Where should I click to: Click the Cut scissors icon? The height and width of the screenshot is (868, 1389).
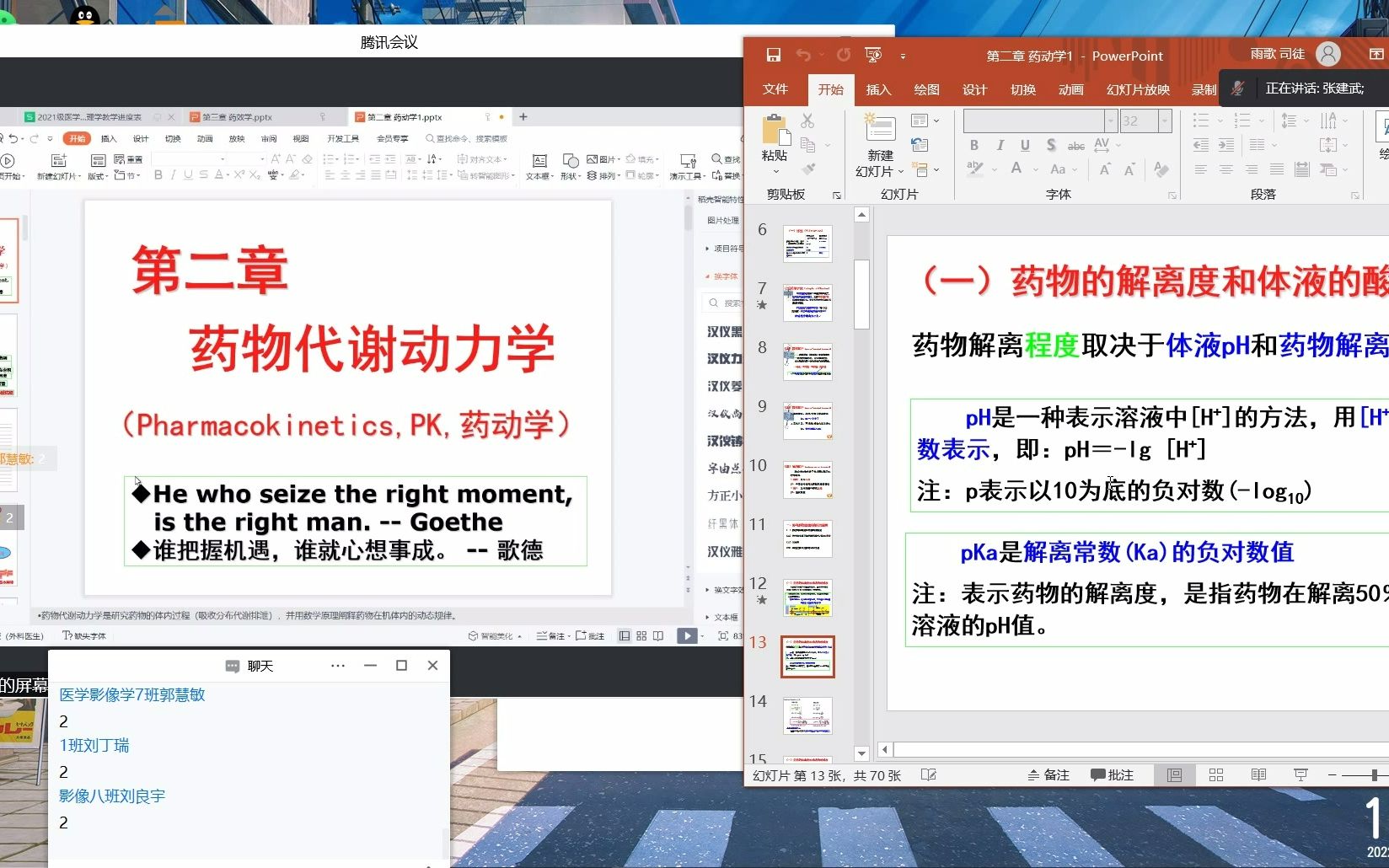click(x=807, y=121)
